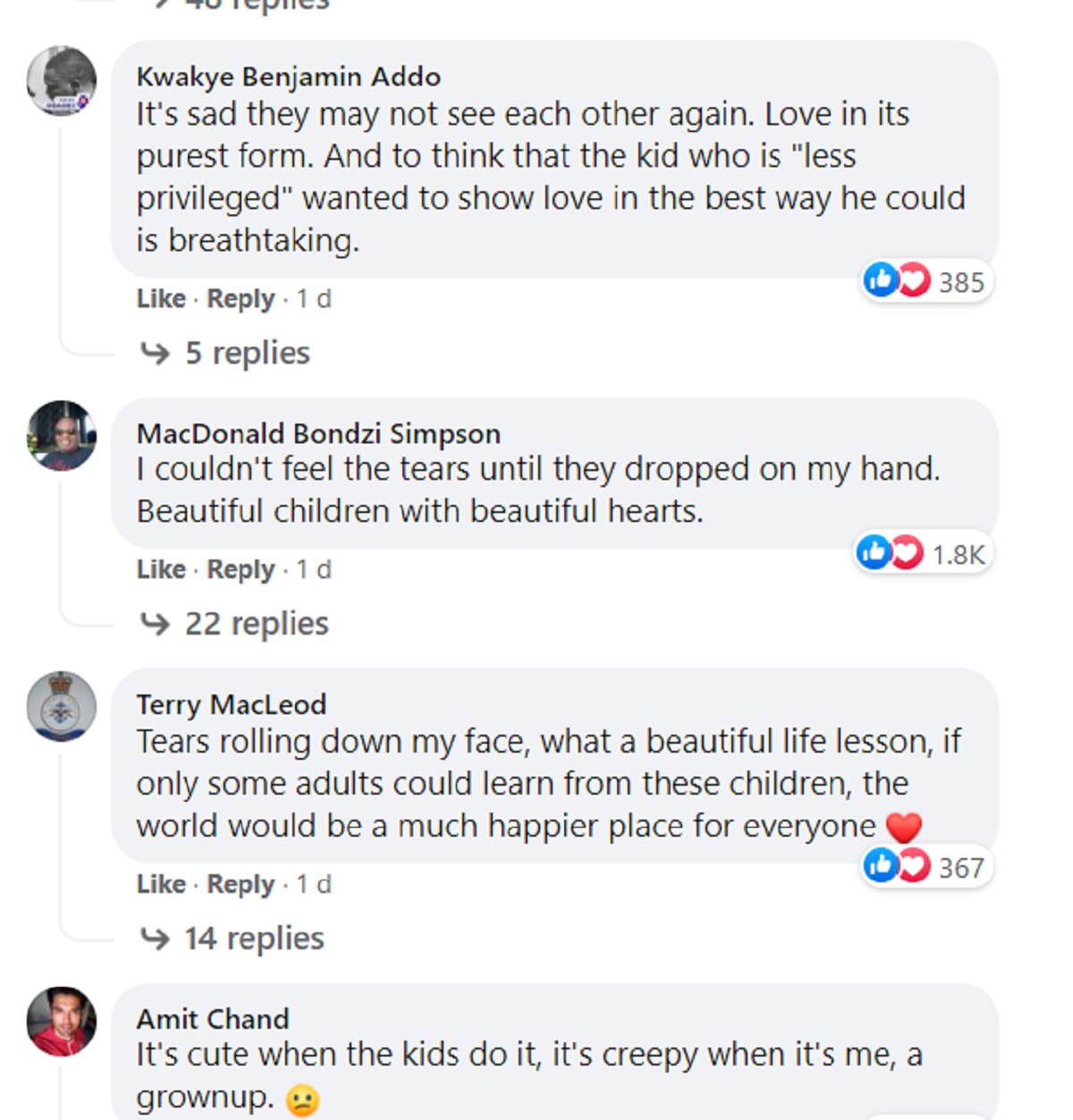Open Terry MacLeod's profile avatar

point(62,706)
